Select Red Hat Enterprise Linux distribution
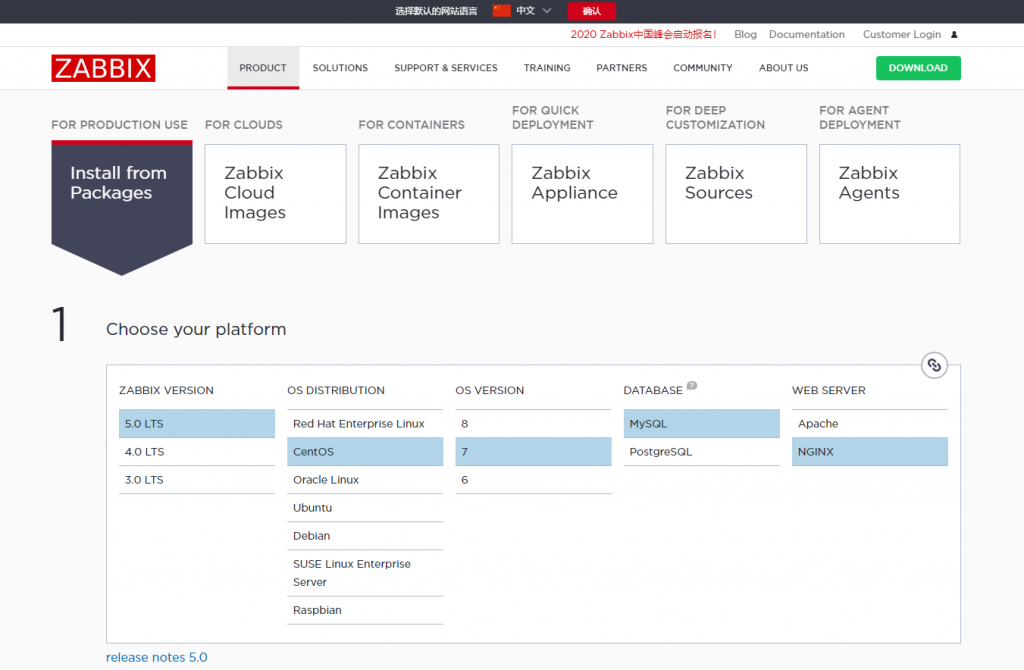 [x=365, y=424]
